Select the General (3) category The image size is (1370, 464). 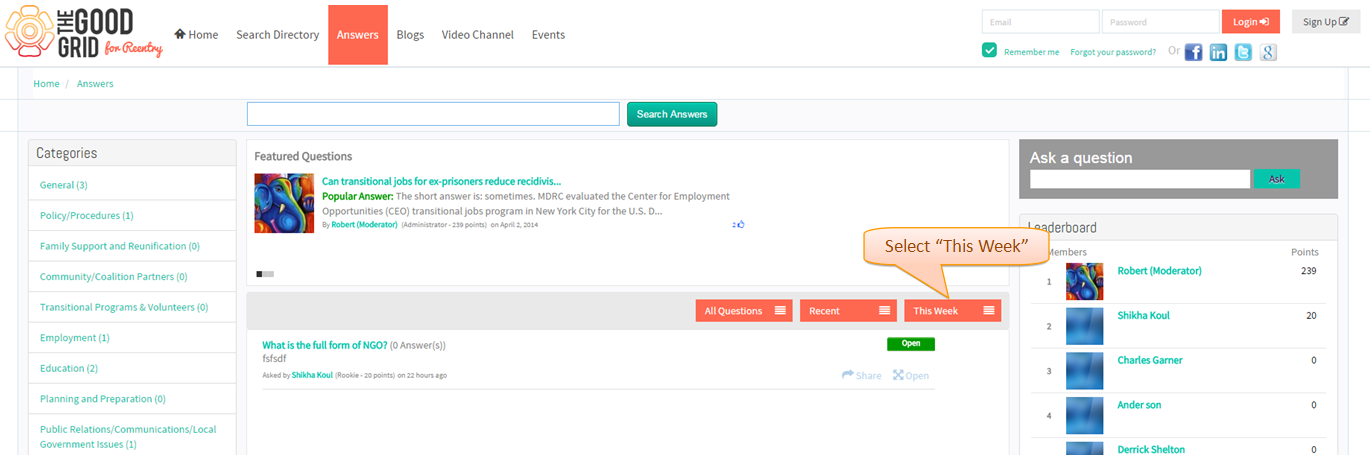click(64, 185)
